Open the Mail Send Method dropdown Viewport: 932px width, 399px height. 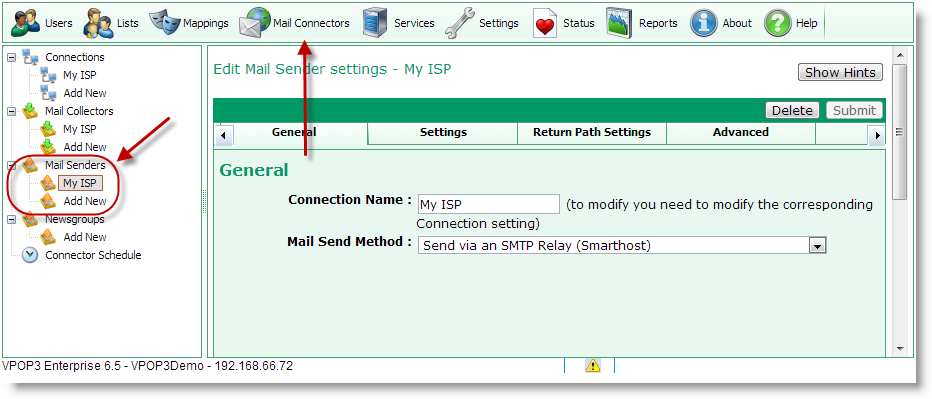[818, 245]
